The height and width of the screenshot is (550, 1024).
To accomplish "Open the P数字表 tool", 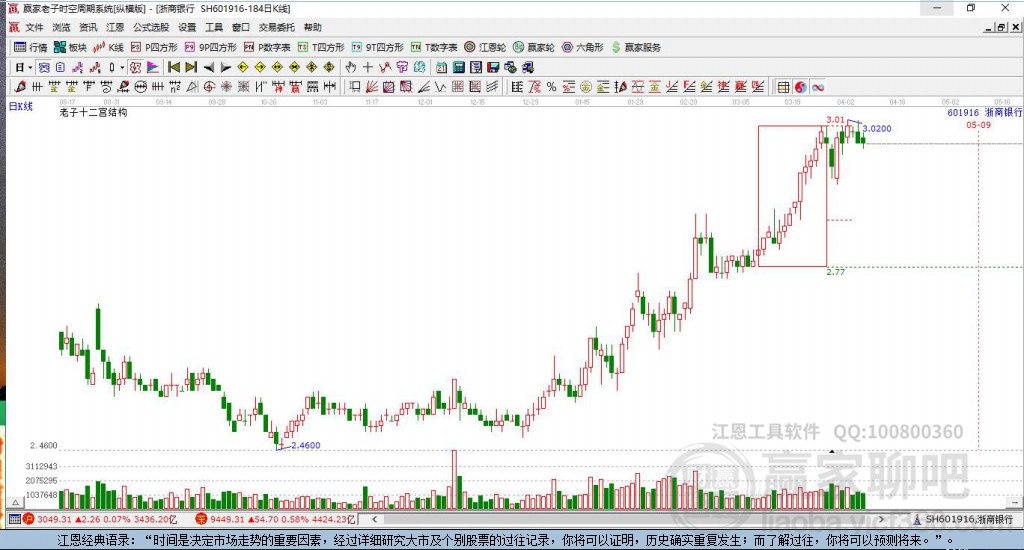I will (x=266, y=47).
